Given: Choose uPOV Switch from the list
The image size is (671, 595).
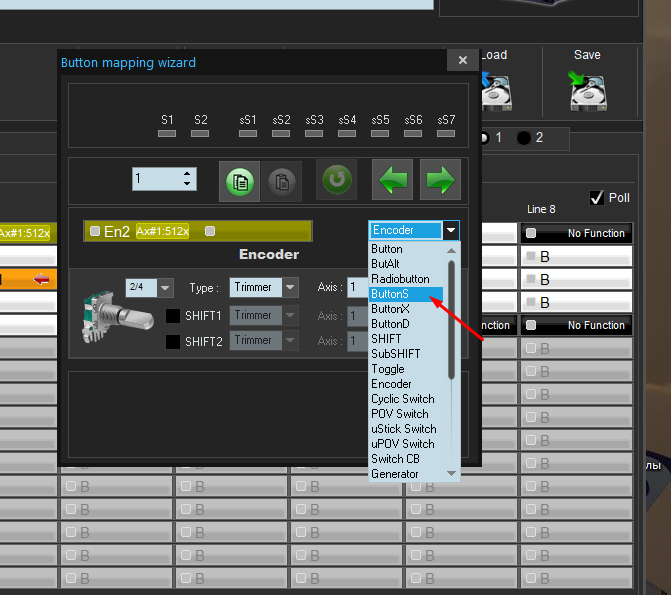Looking at the screenshot, I should click(406, 444).
